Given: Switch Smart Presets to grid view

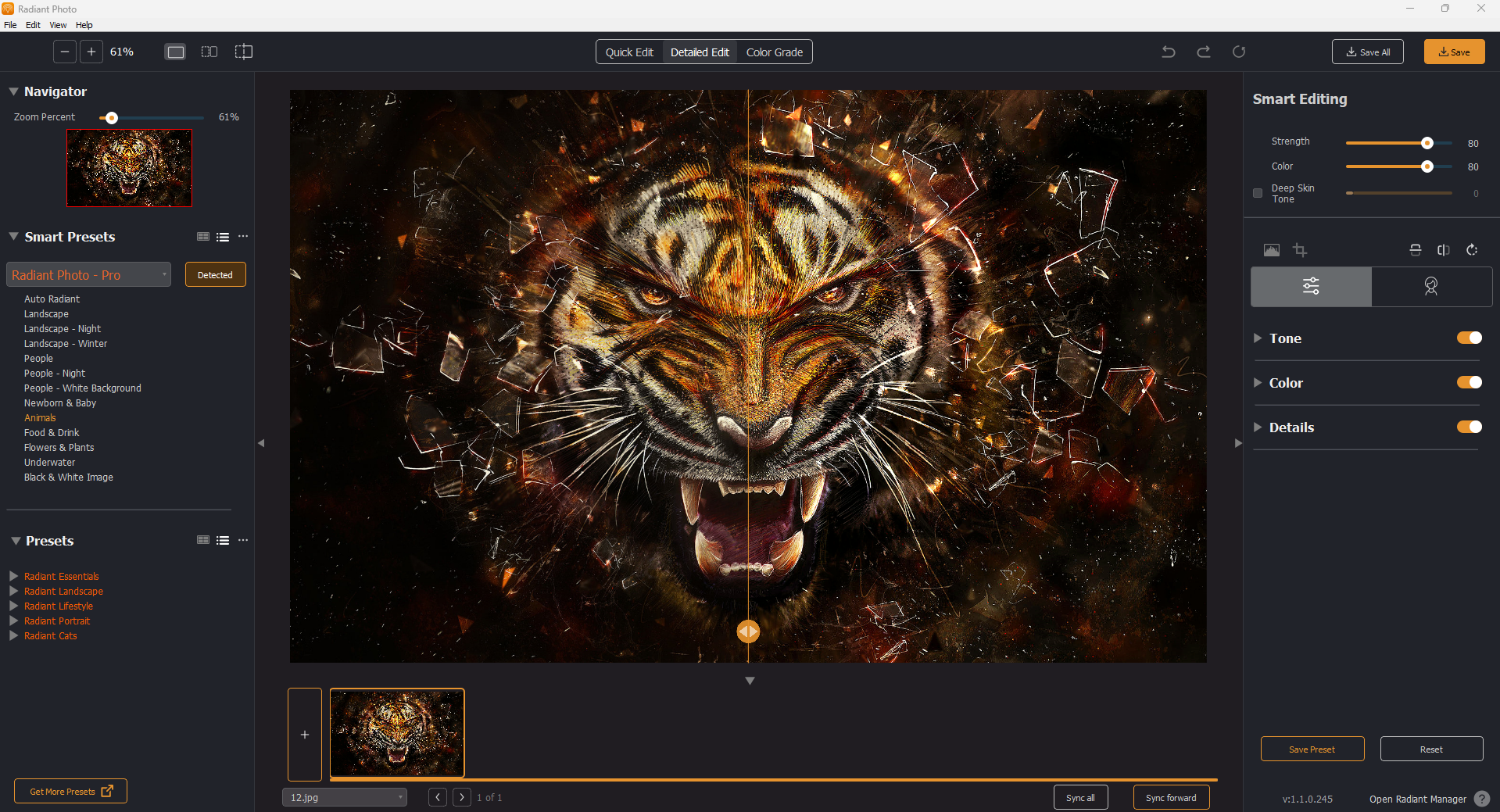Looking at the screenshot, I should tap(203, 237).
